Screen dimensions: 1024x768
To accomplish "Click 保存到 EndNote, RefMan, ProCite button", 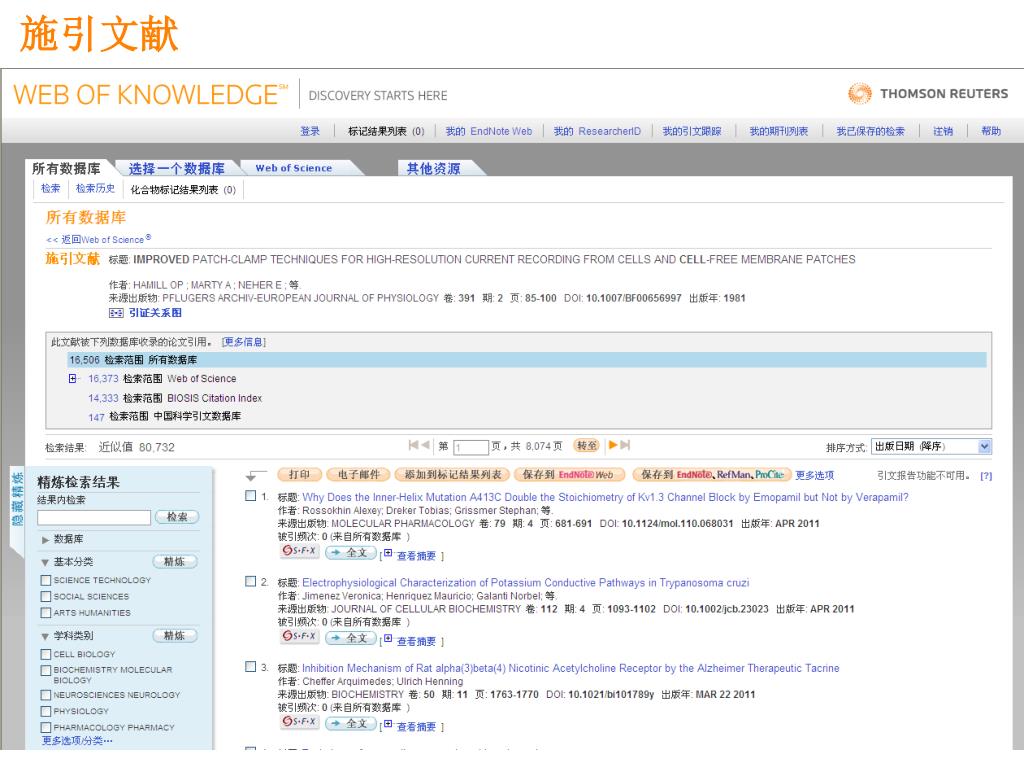I will (712, 475).
